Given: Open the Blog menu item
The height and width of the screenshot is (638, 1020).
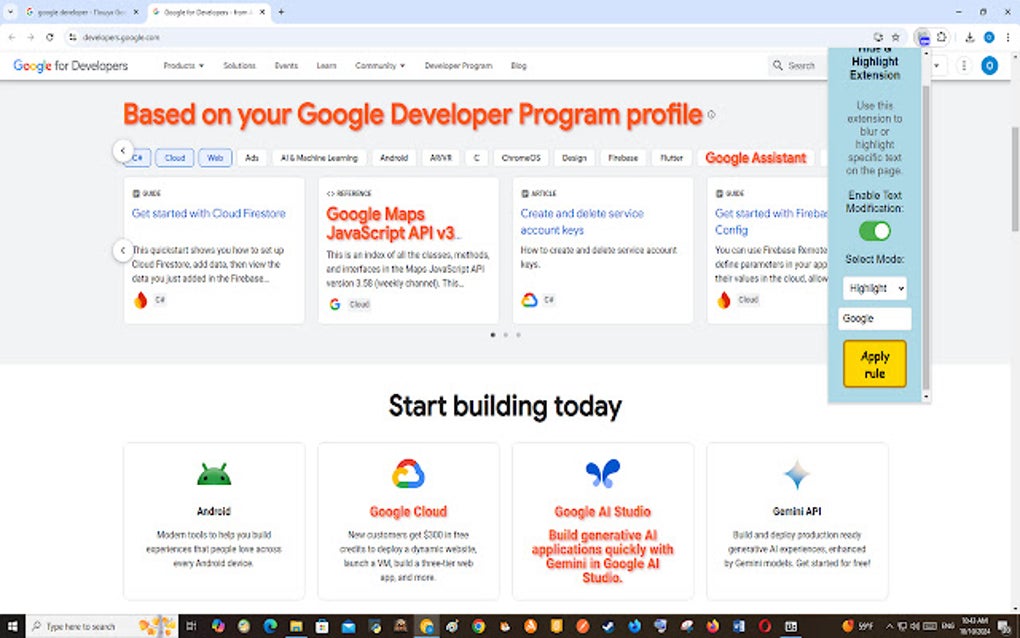Looking at the screenshot, I should pos(518,65).
